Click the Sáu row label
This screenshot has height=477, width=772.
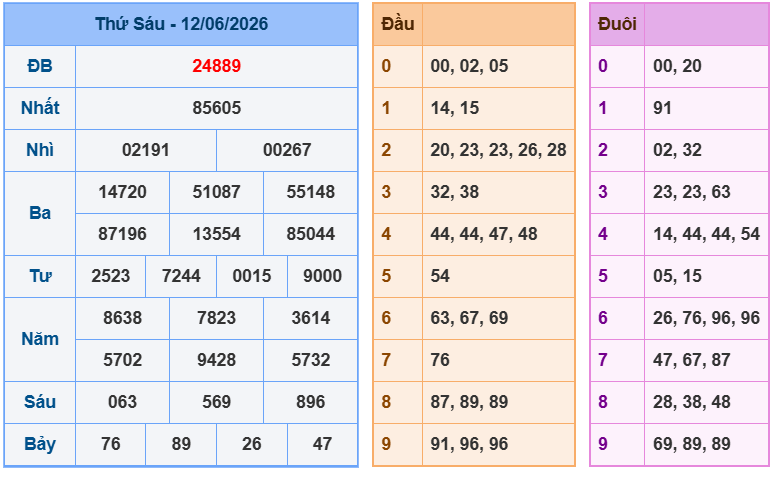[x=40, y=402]
